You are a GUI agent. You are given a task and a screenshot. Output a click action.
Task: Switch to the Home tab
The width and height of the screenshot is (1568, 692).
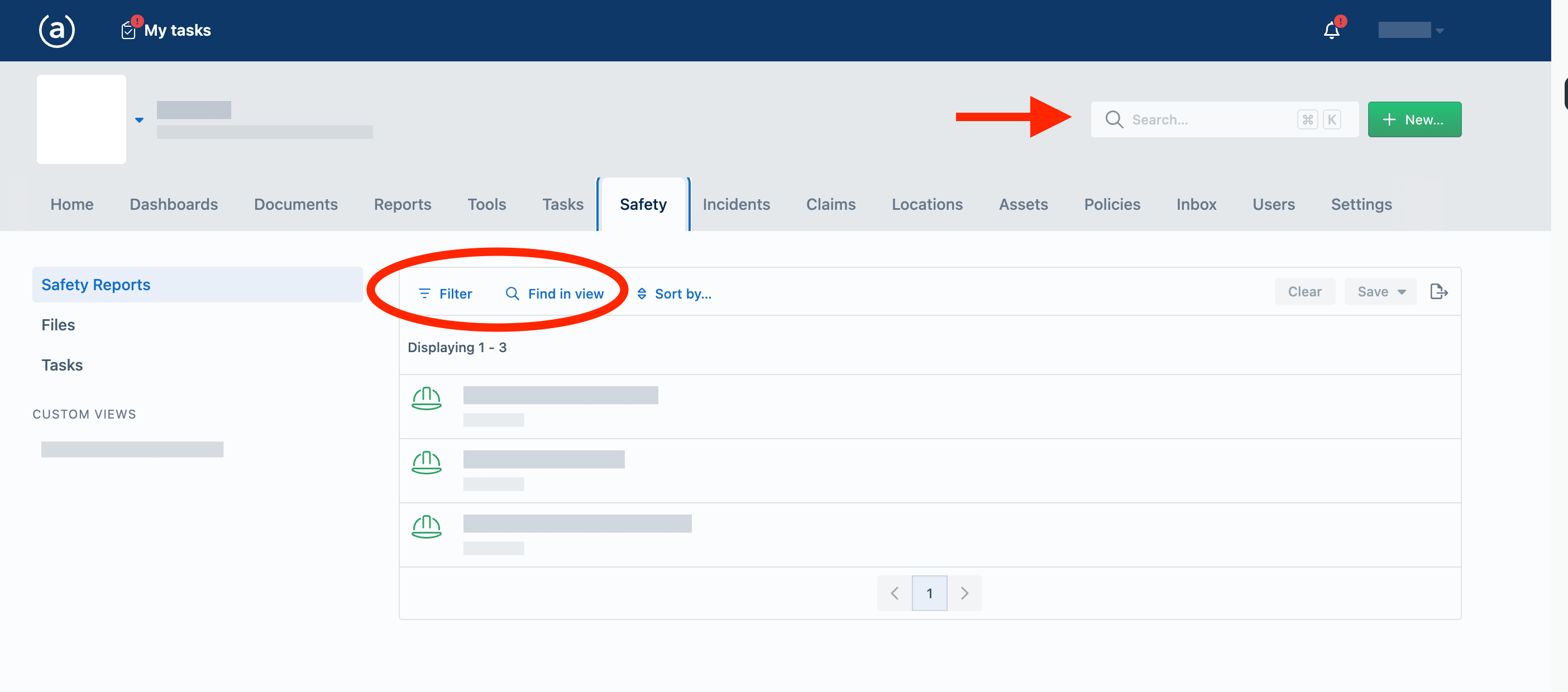coord(72,204)
